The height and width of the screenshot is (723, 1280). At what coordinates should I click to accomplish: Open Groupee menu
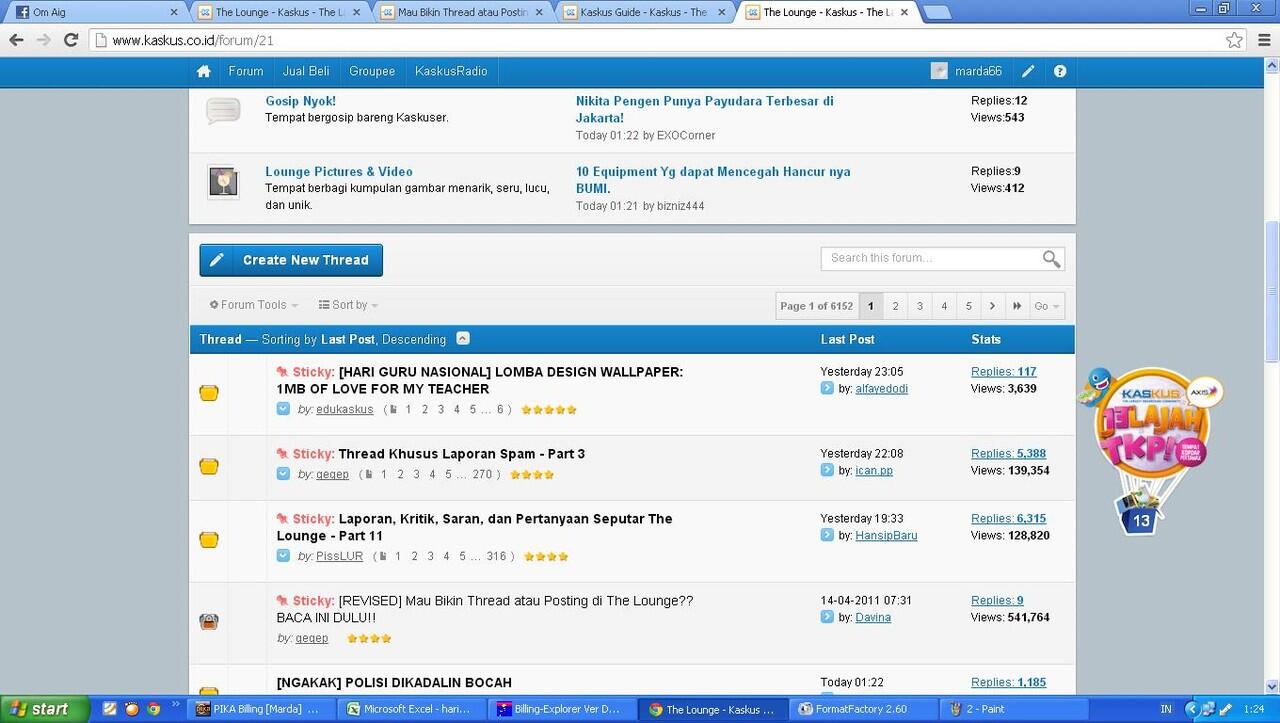pyautogui.click(x=372, y=71)
